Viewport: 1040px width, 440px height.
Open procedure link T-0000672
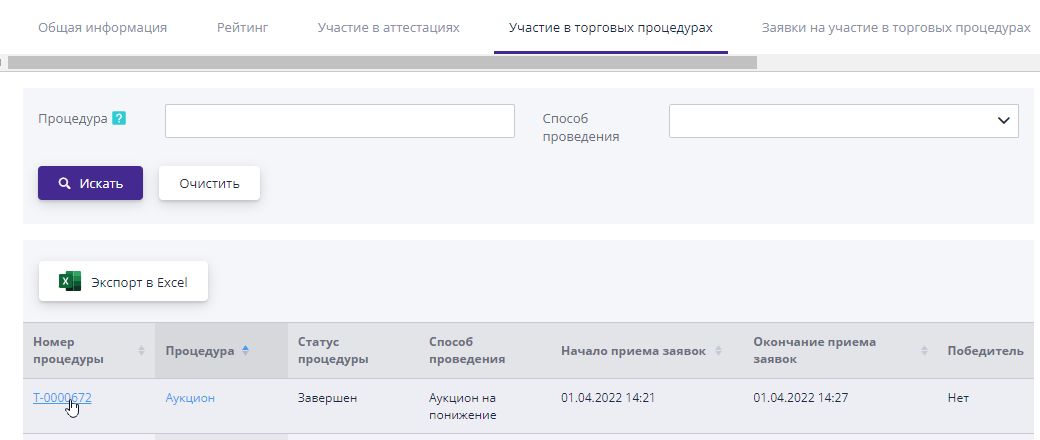(62, 398)
